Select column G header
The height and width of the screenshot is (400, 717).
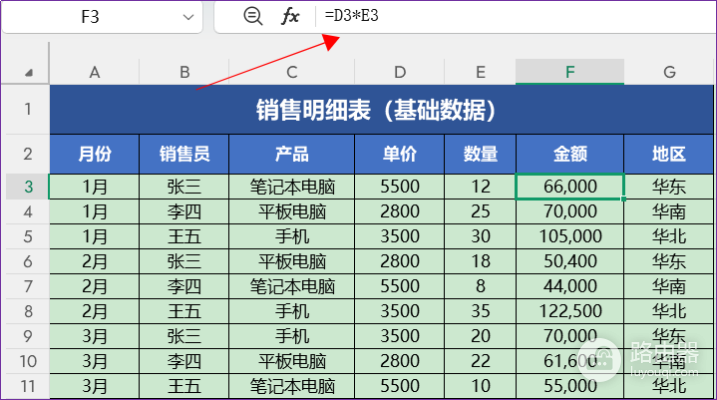pos(669,72)
